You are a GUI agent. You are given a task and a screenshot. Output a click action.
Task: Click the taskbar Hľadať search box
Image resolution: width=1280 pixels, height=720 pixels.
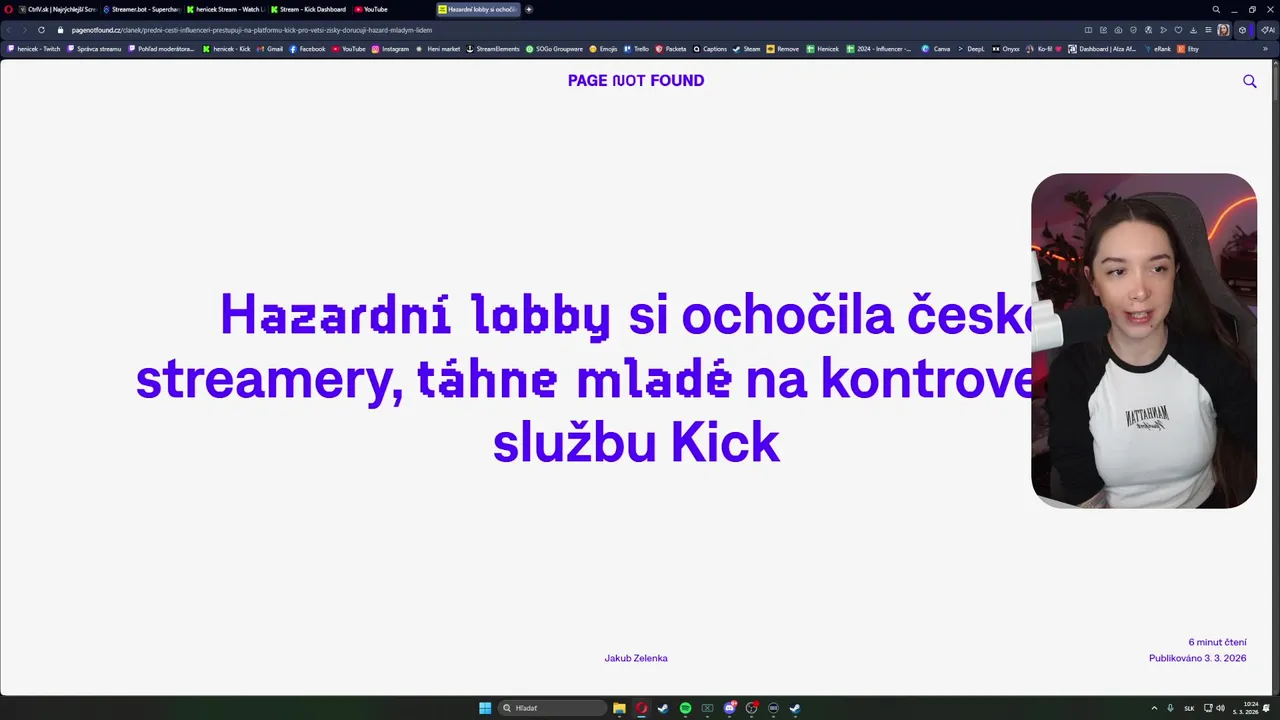[552, 708]
